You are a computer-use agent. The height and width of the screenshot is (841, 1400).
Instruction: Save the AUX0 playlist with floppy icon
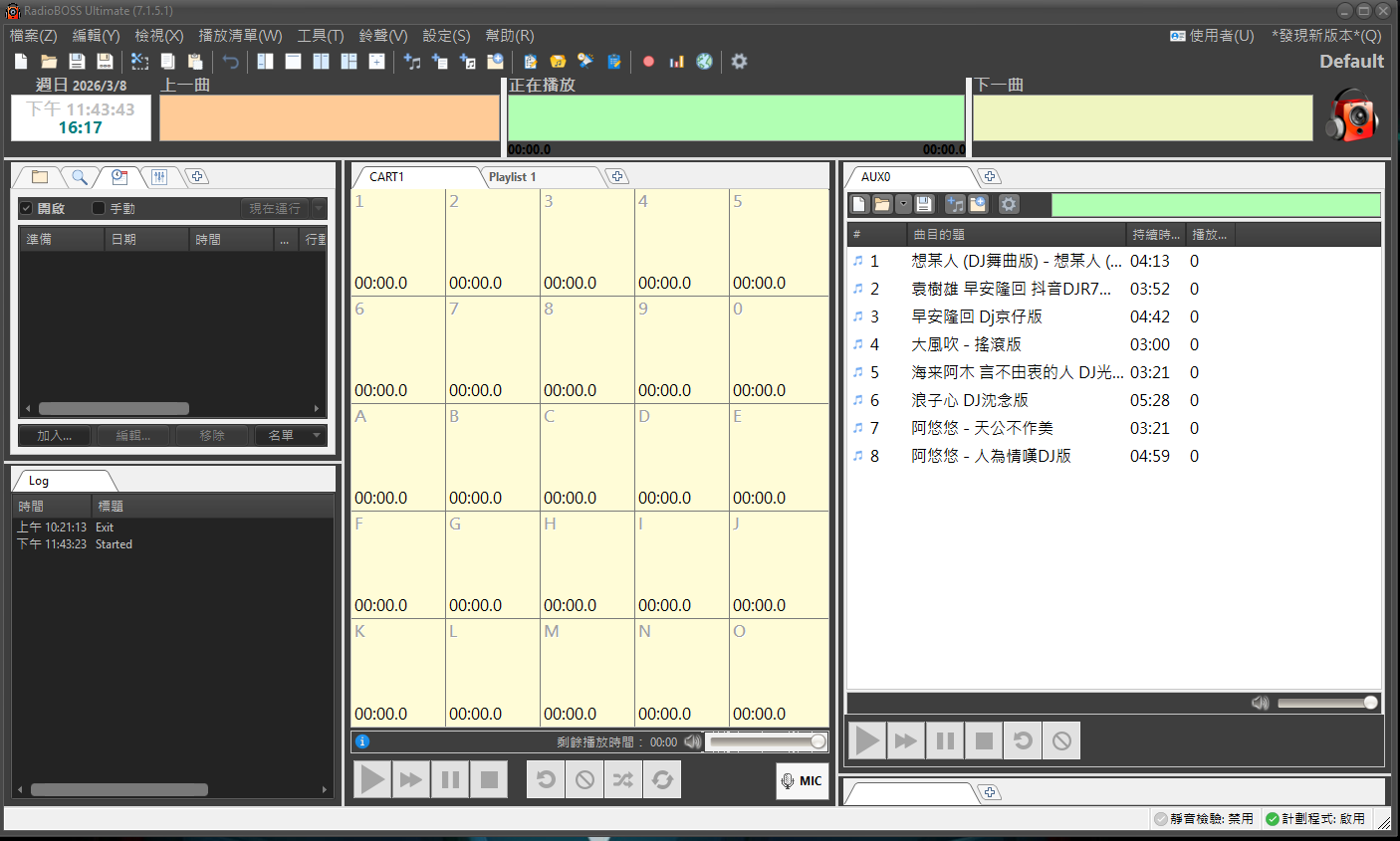pyautogui.click(x=924, y=204)
